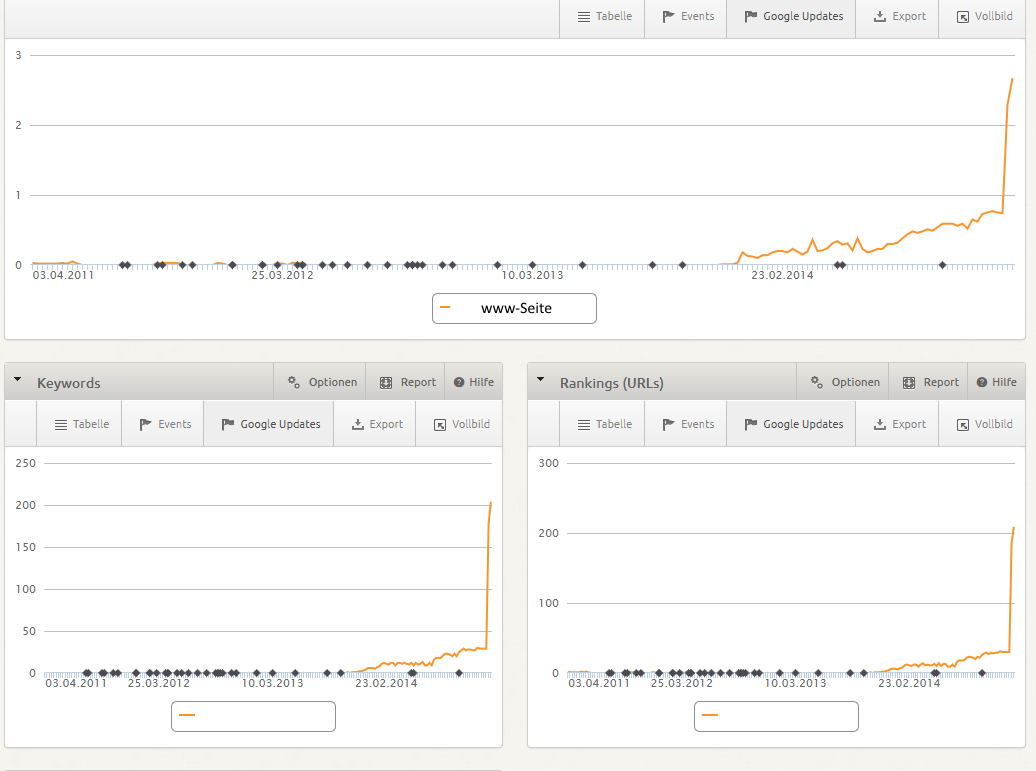Expand the Keywords panel header arrow

click(x=17, y=380)
